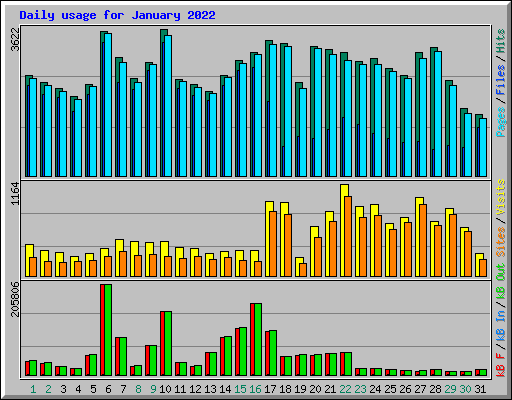Click day label 10 on the x-axis
The image size is (512, 400).
tap(165, 389)
